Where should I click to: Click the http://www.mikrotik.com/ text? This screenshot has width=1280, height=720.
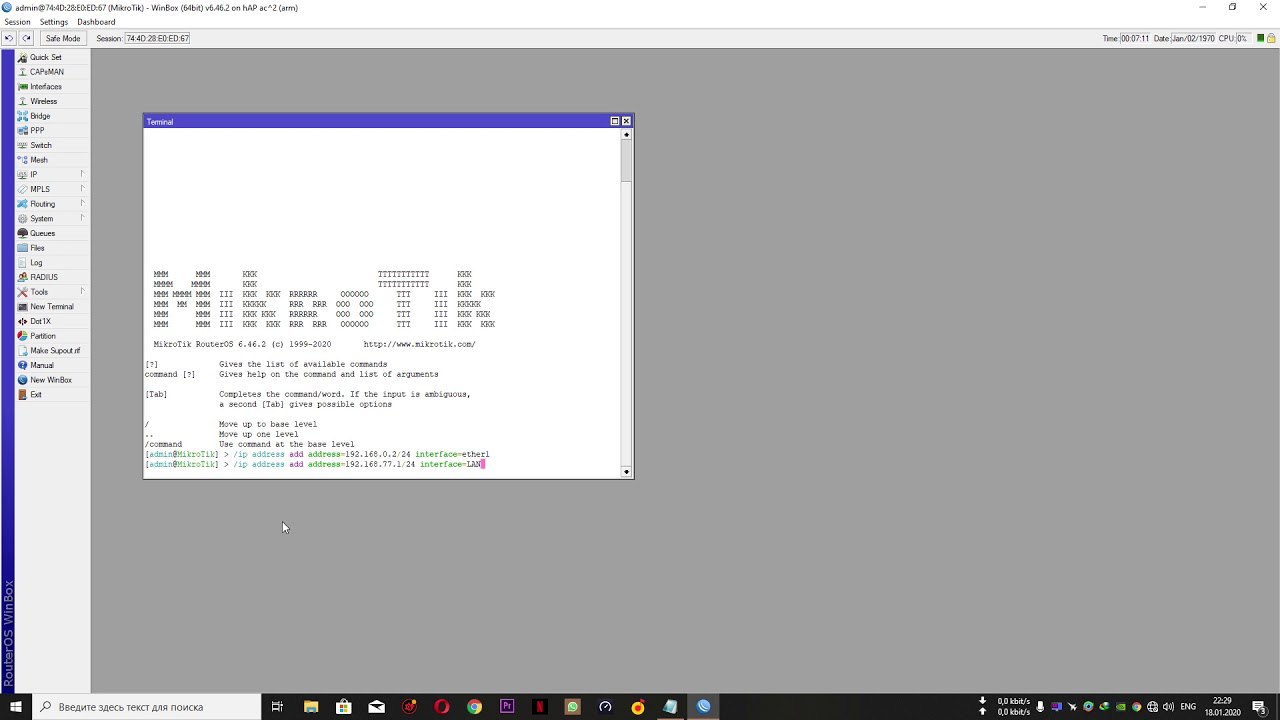click(419, 344)
